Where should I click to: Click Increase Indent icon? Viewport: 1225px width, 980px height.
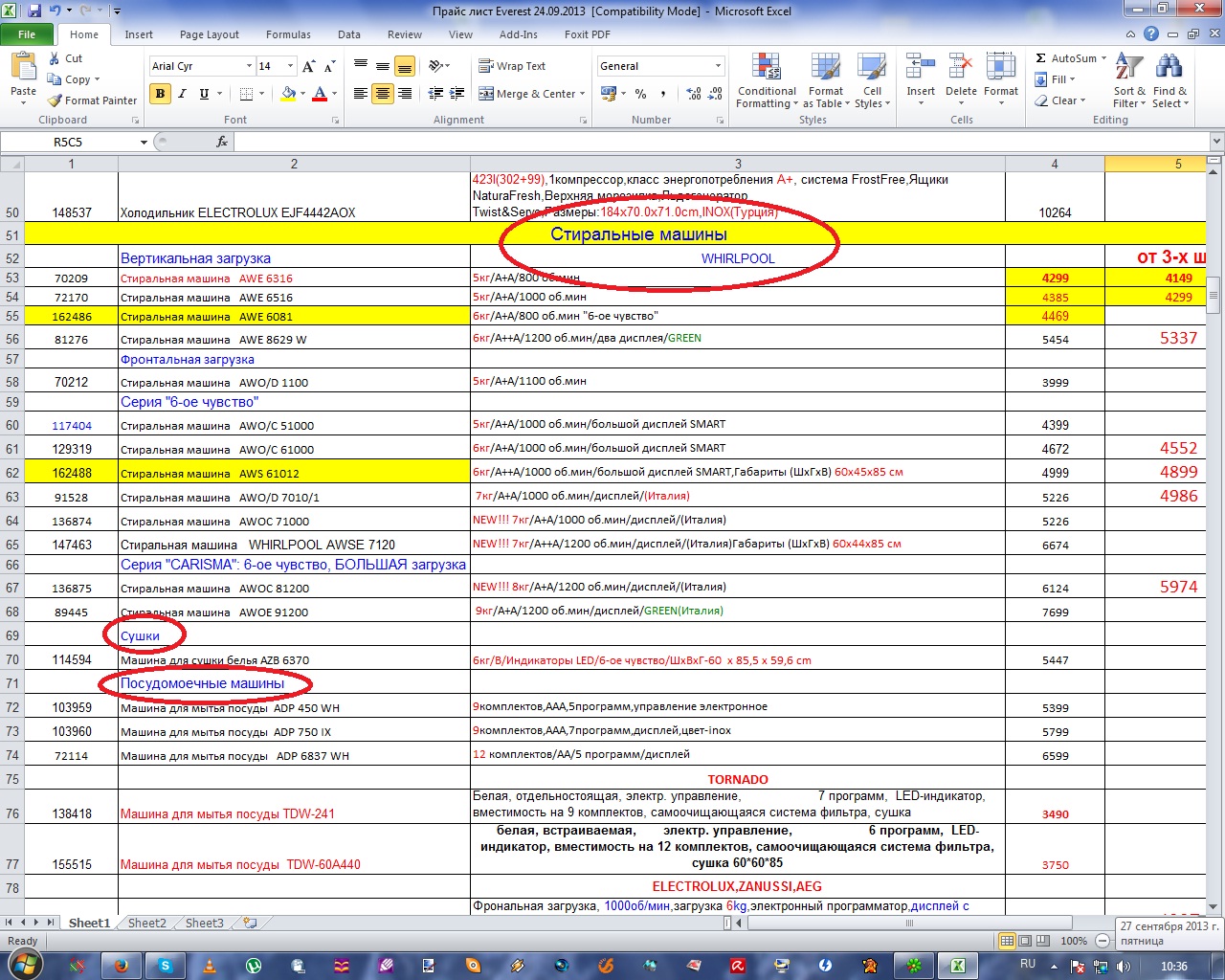coord(457,94)
